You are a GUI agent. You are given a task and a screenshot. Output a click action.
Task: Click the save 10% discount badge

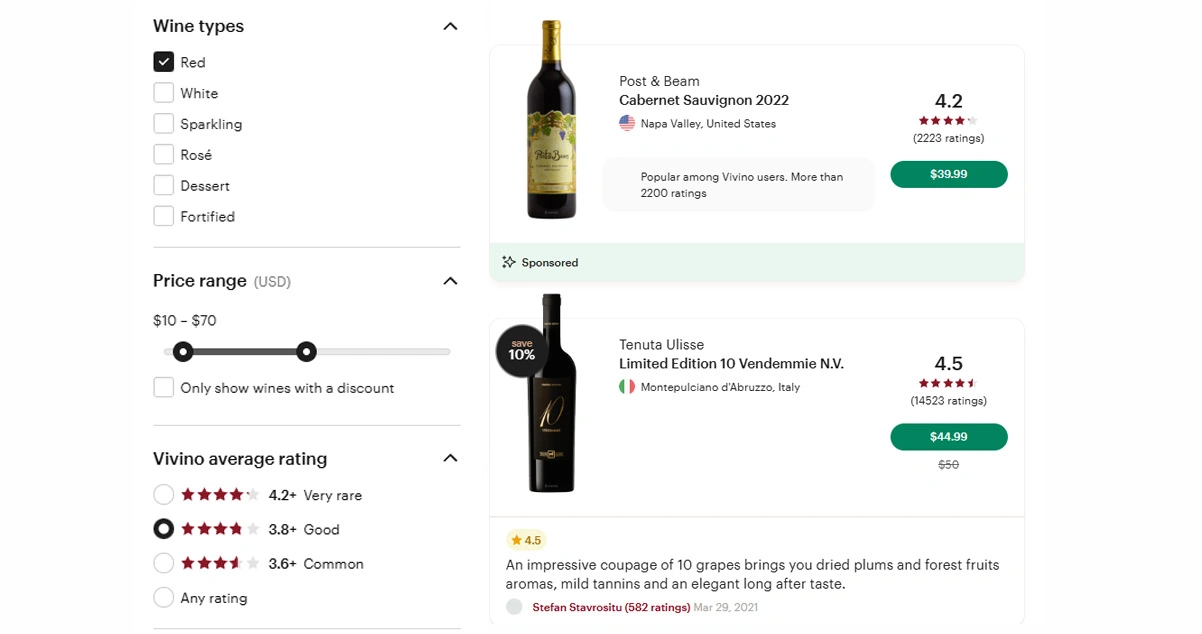521,350
